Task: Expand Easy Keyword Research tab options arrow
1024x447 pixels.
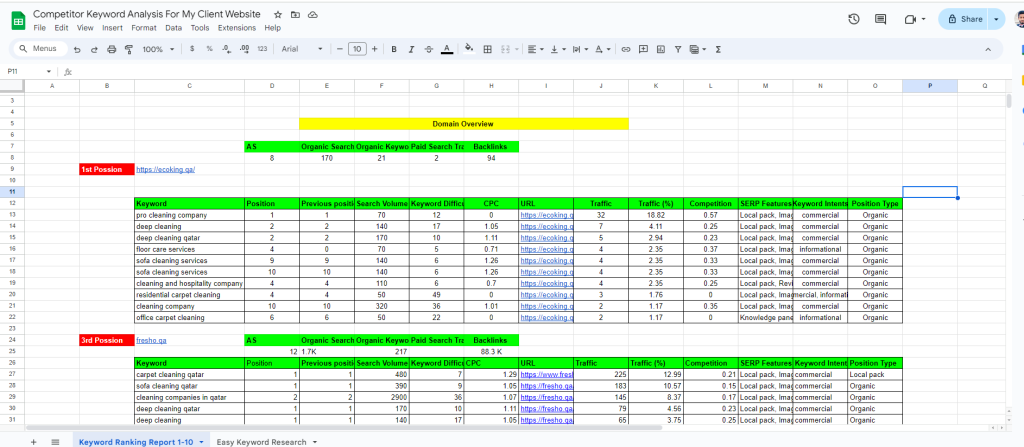Action: point(315,441)
